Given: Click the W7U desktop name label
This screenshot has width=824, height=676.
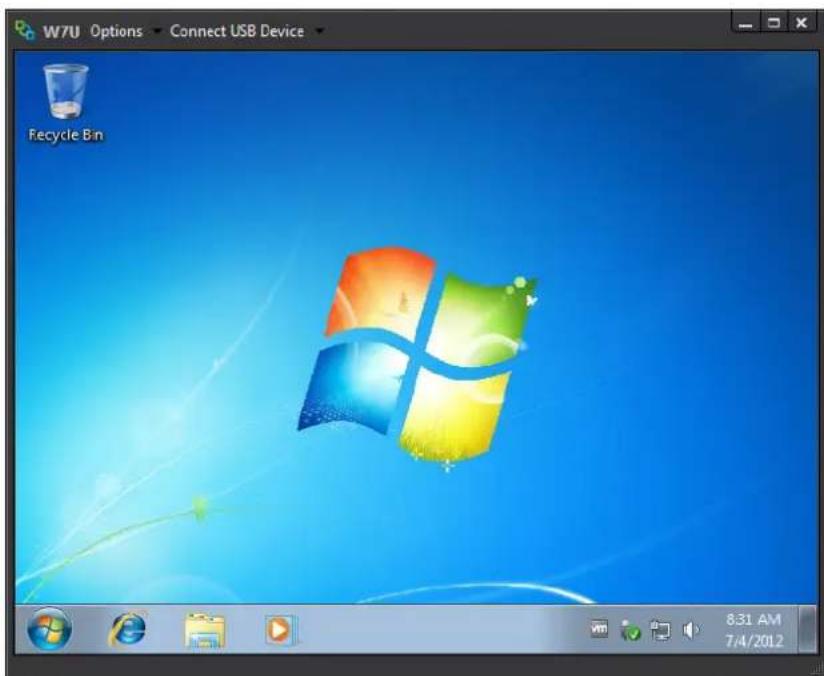Looking at the screenshot, I should (61, 32).
